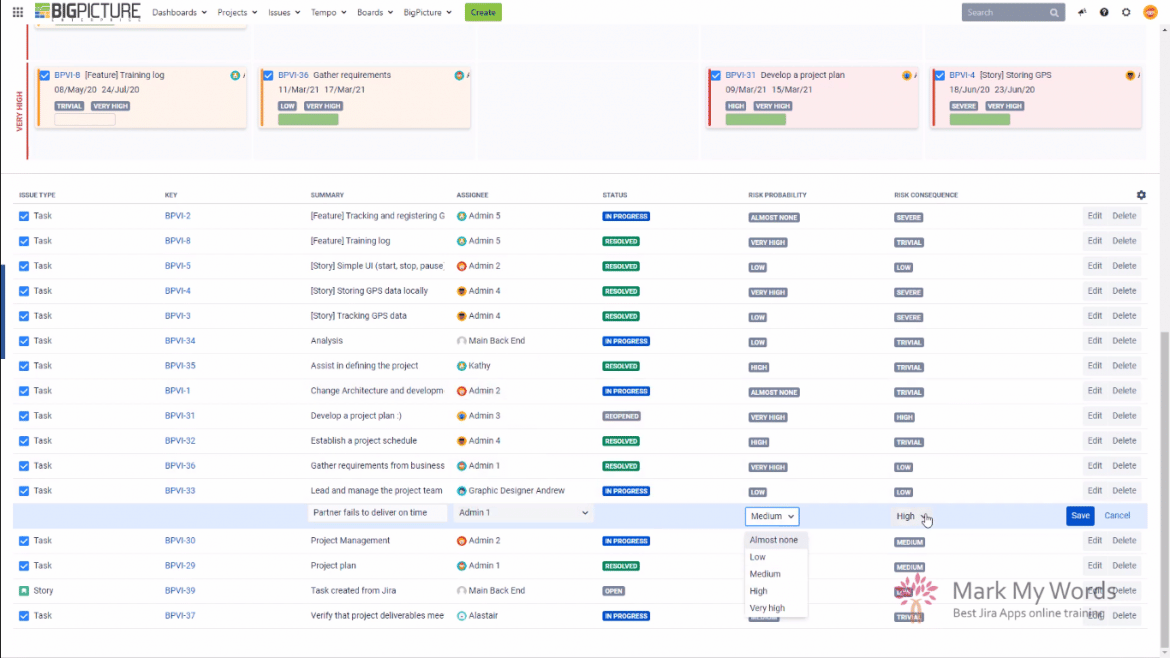Click Admin 3 avatar icon

pos(461,416)
